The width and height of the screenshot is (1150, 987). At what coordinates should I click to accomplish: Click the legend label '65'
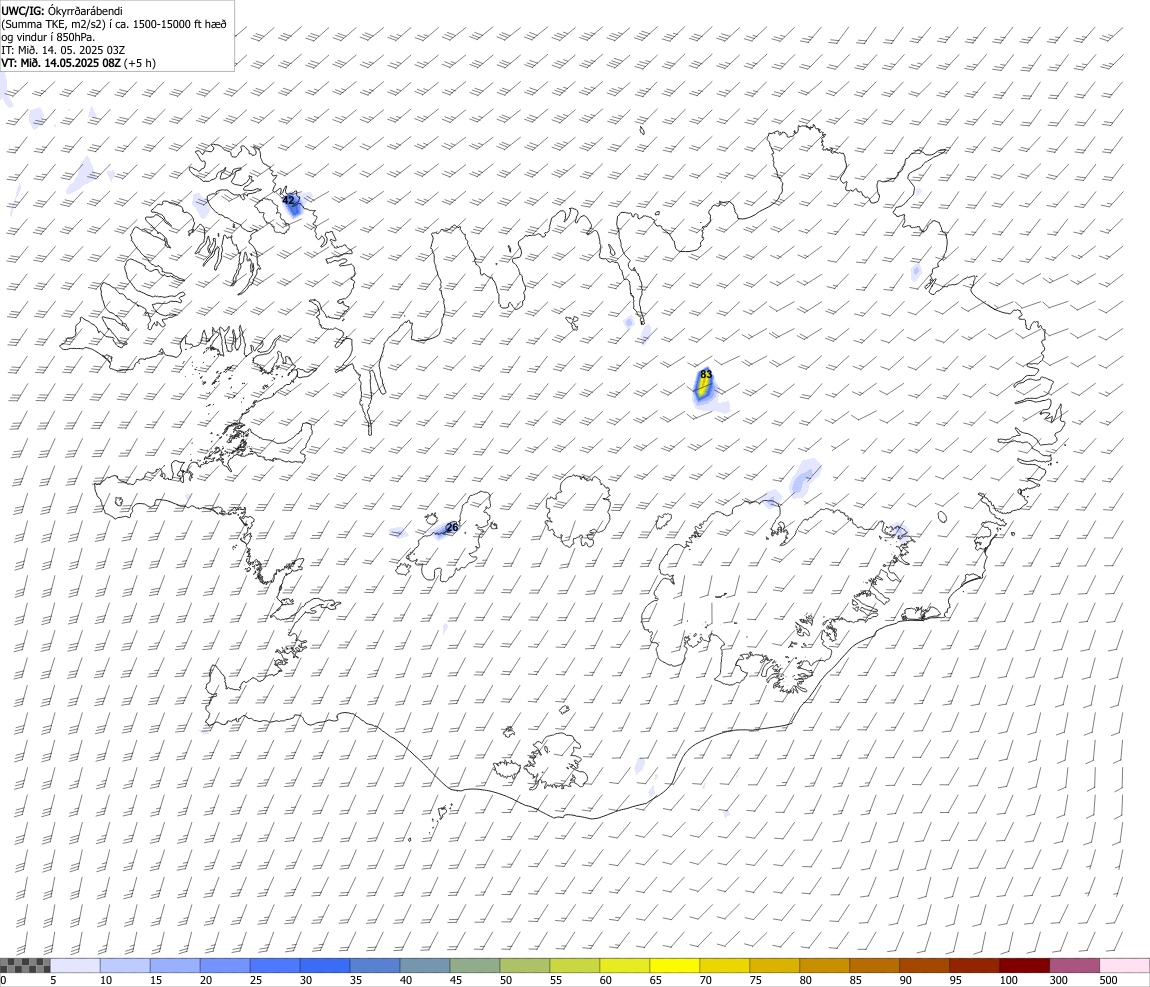click(656, 980)
